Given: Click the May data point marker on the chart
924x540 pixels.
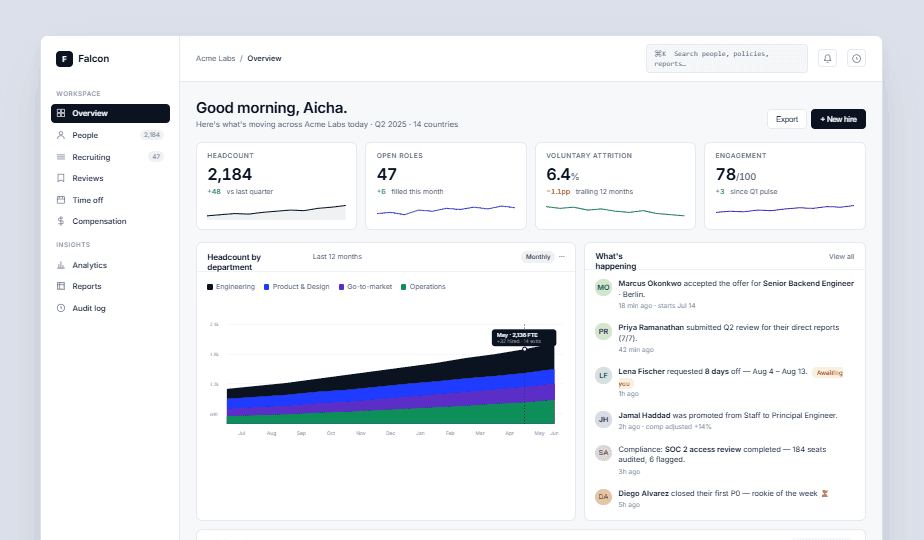Looking at the screenshot, I should point(524,349).
